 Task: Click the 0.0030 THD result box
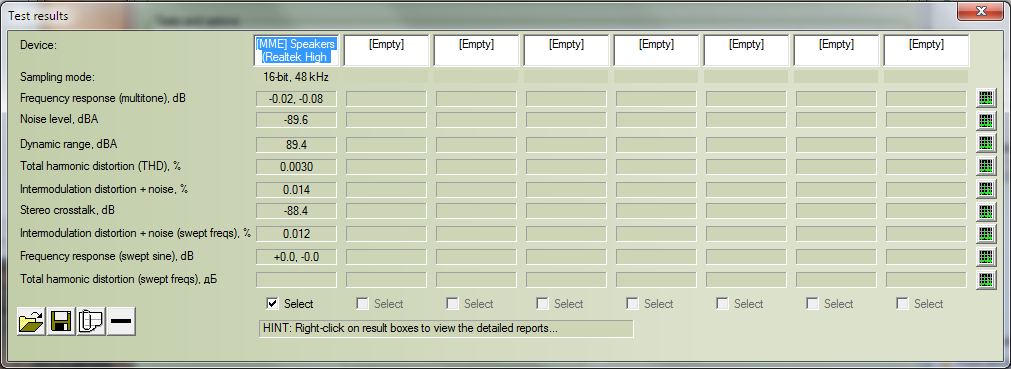pos(296,166)
